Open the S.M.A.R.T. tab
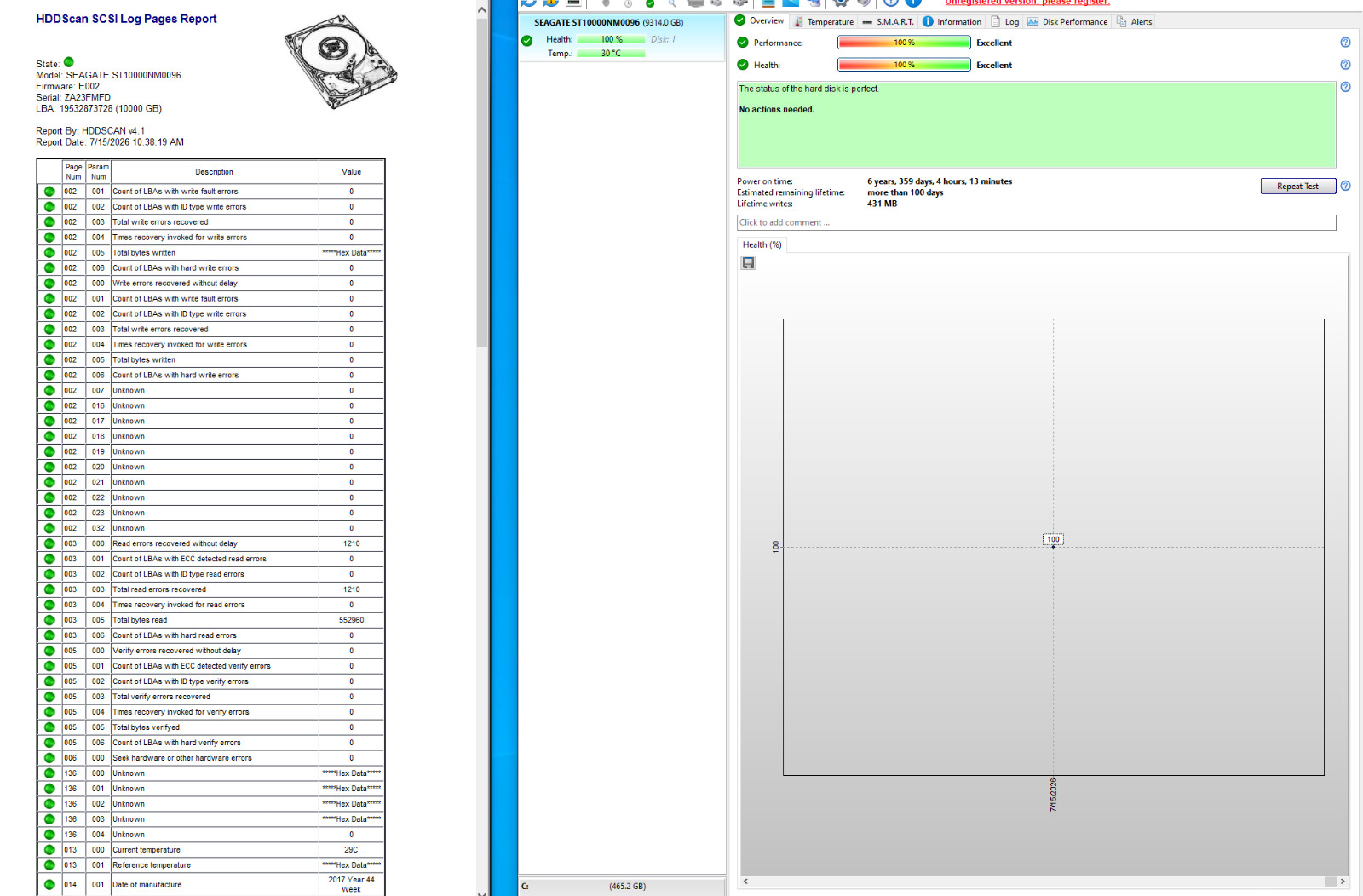 pyautogui.click(x=888, y=22)
